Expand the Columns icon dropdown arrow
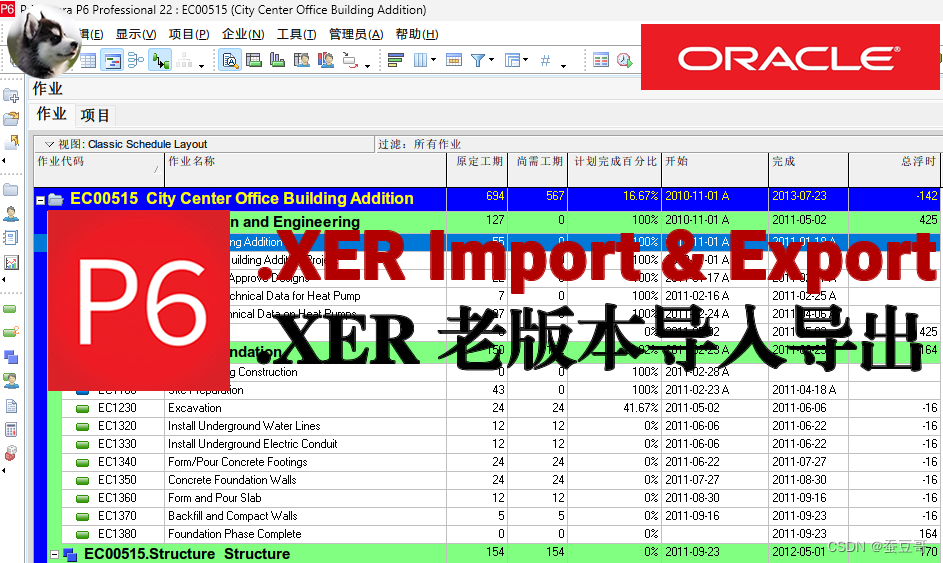The height and width of the screenshot is (563, 943). [433, 60]
